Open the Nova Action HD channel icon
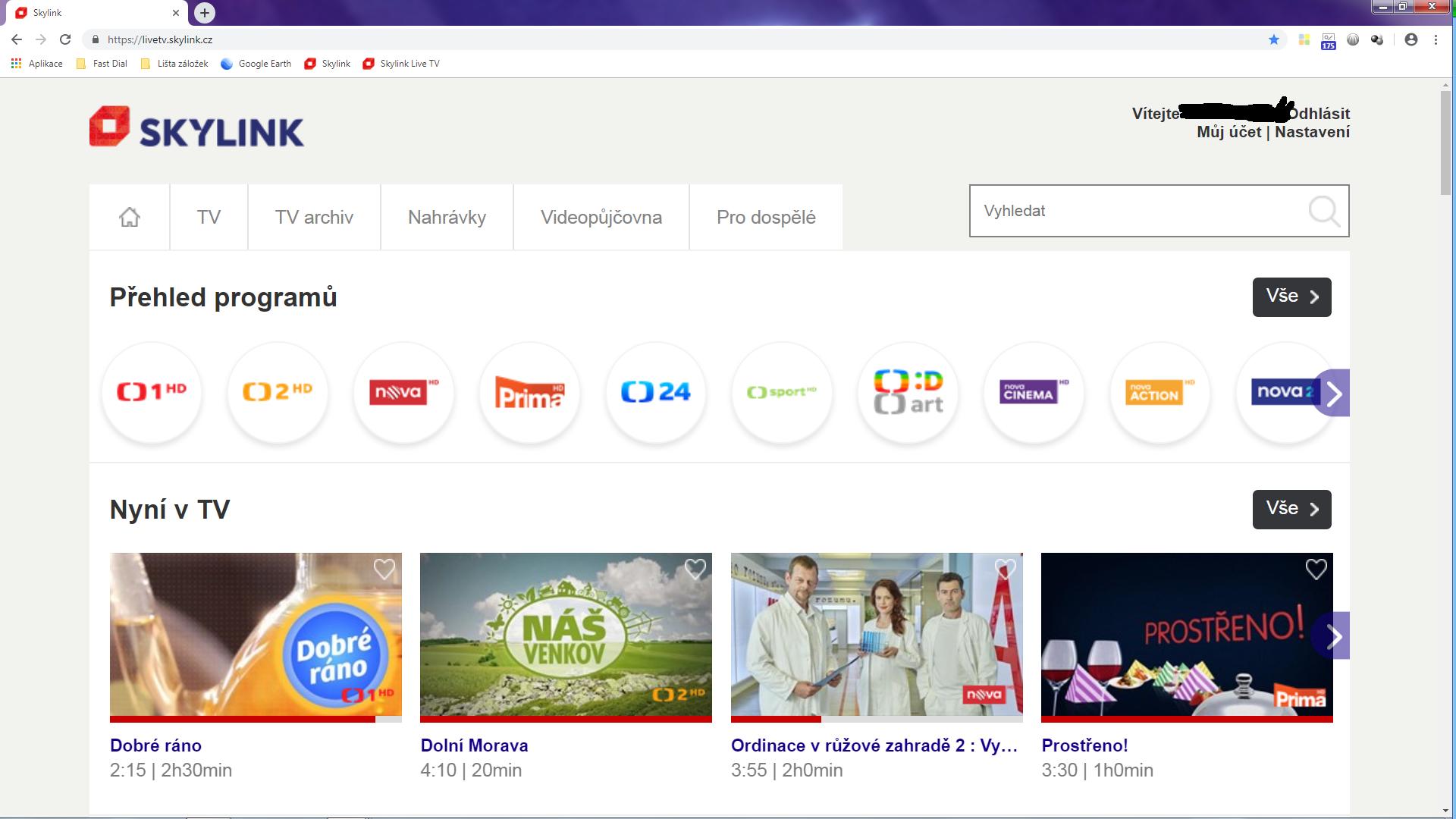Viewport: 1456px width, 819px height. [x=1159, y=393]
